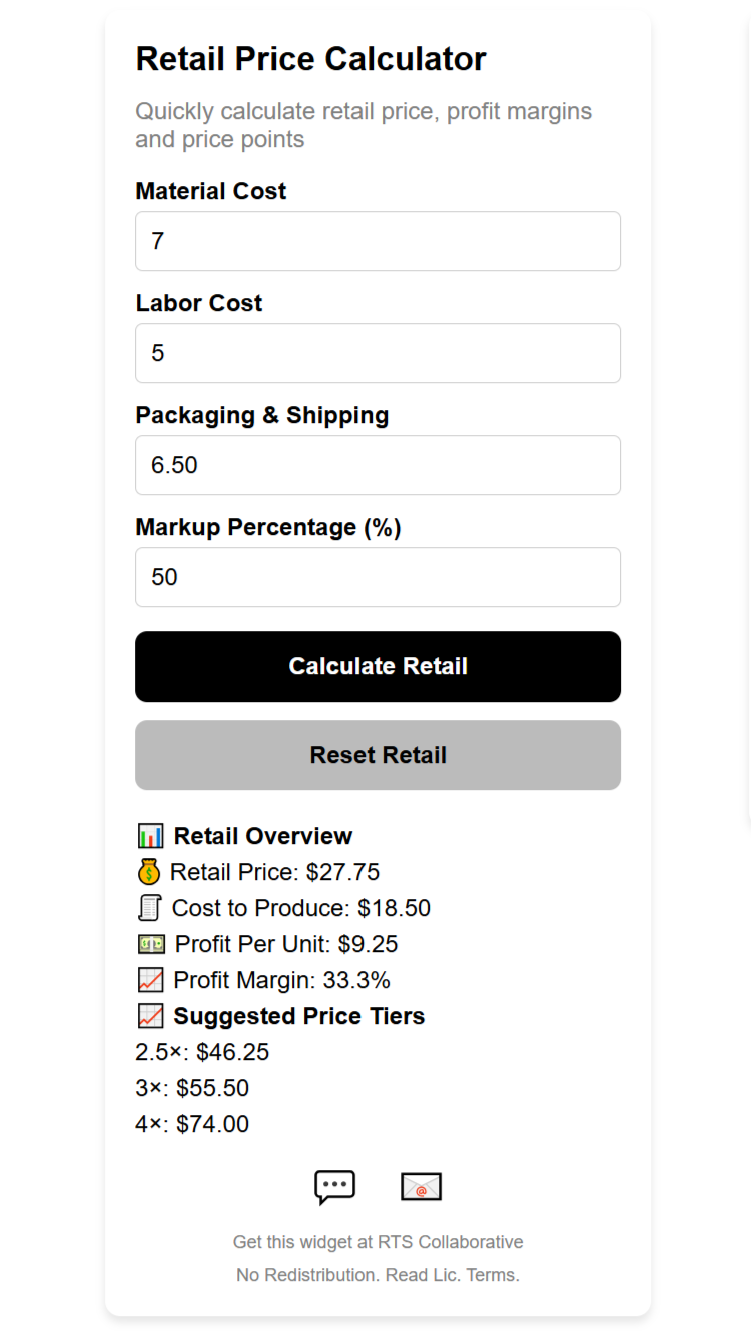Select the receipt icon beside Cost to Produce
This screenshot has height=1336, width=752.
[x=150, y=907]
